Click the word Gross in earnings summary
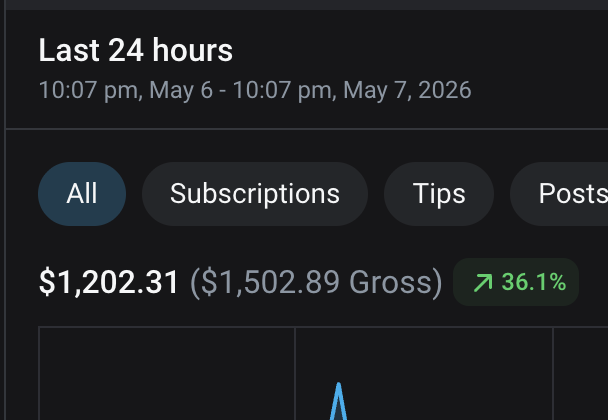The width and height of the screenshot is (608, 420). [390, 282]
